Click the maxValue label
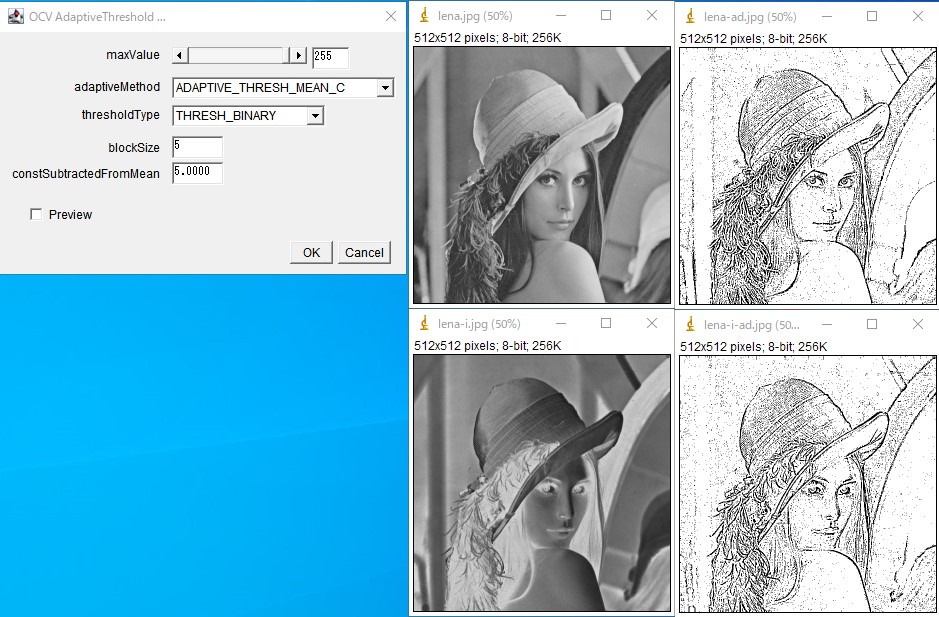The height and width of the screenshot is (617, 939). pos(132,55)
